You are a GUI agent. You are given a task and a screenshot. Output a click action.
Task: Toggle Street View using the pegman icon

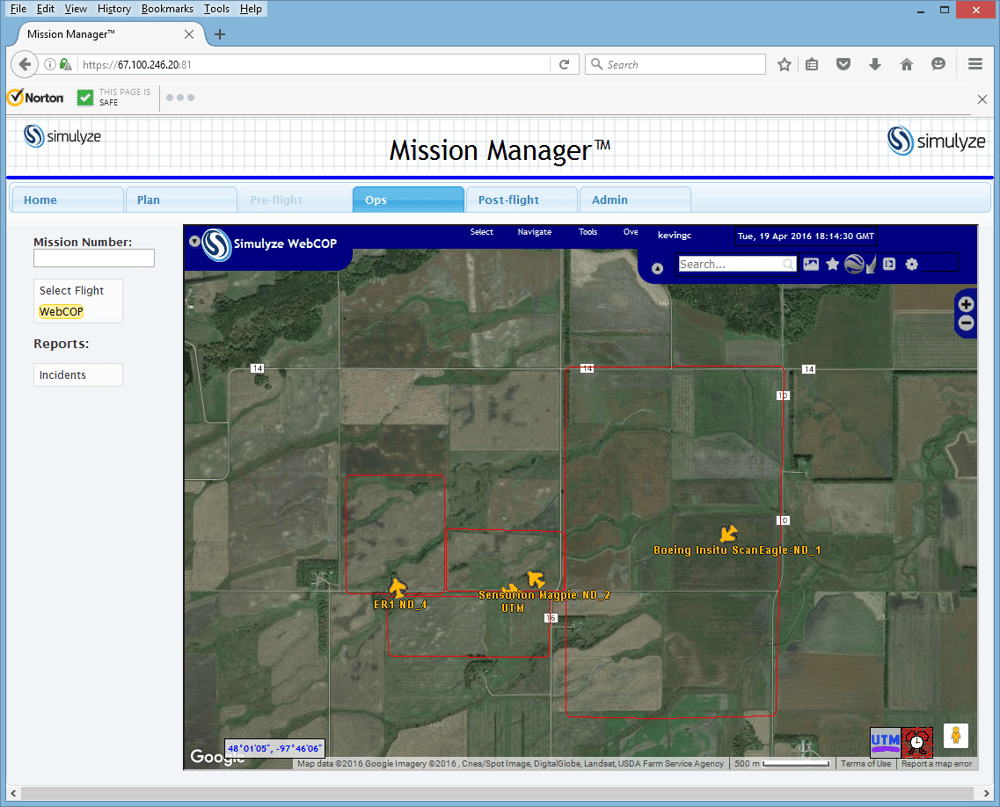pos(956,736)
